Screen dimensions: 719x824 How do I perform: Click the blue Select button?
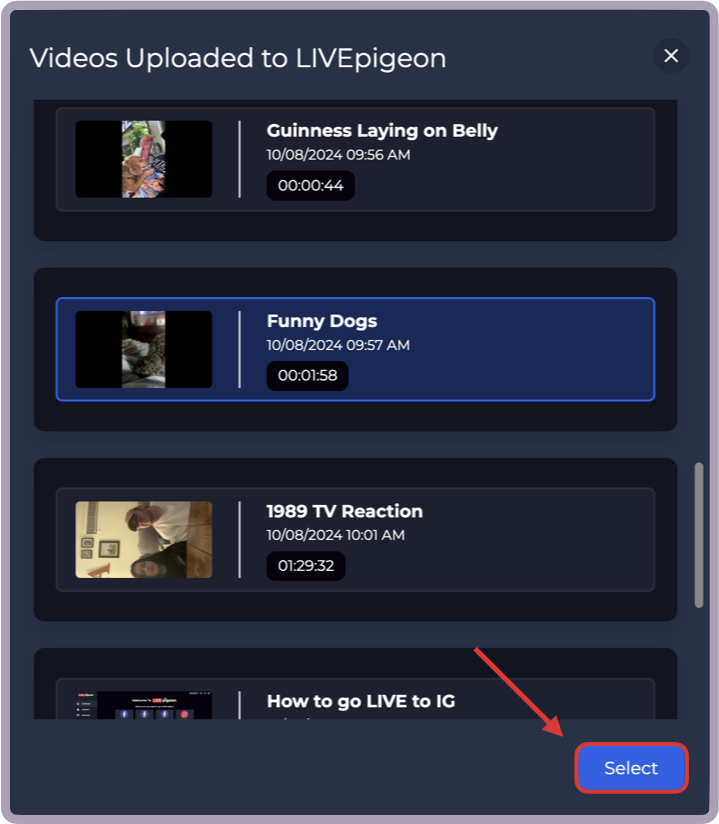click(x=631, y=768)
